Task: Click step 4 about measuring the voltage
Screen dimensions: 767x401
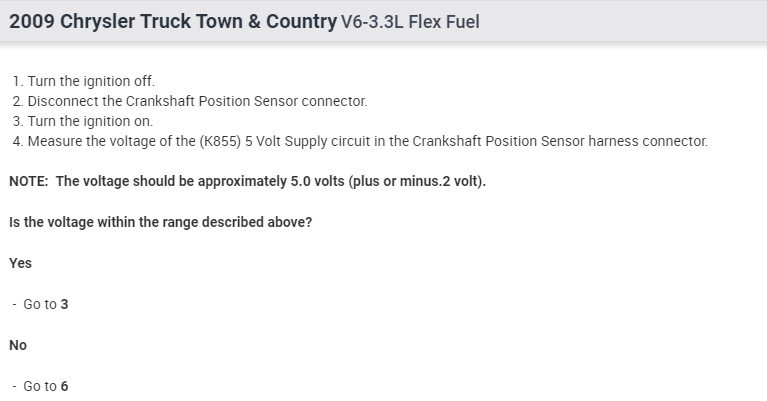Action: pos(360,141)
